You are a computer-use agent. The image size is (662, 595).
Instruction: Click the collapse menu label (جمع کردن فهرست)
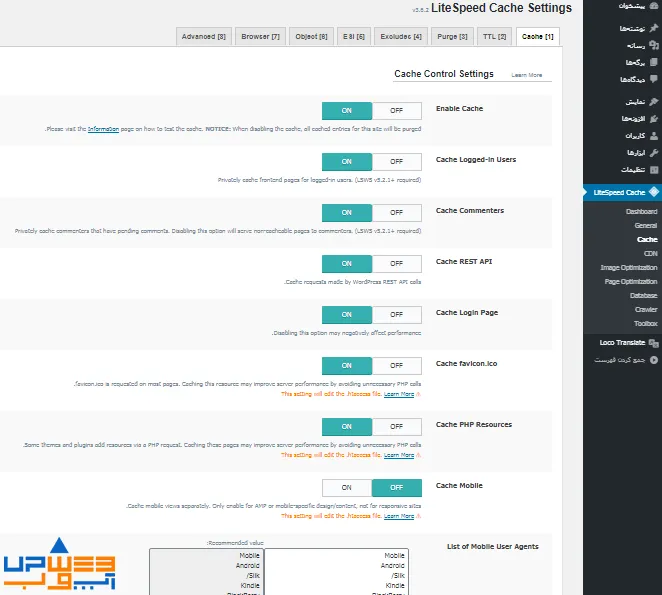pos(620,360)
